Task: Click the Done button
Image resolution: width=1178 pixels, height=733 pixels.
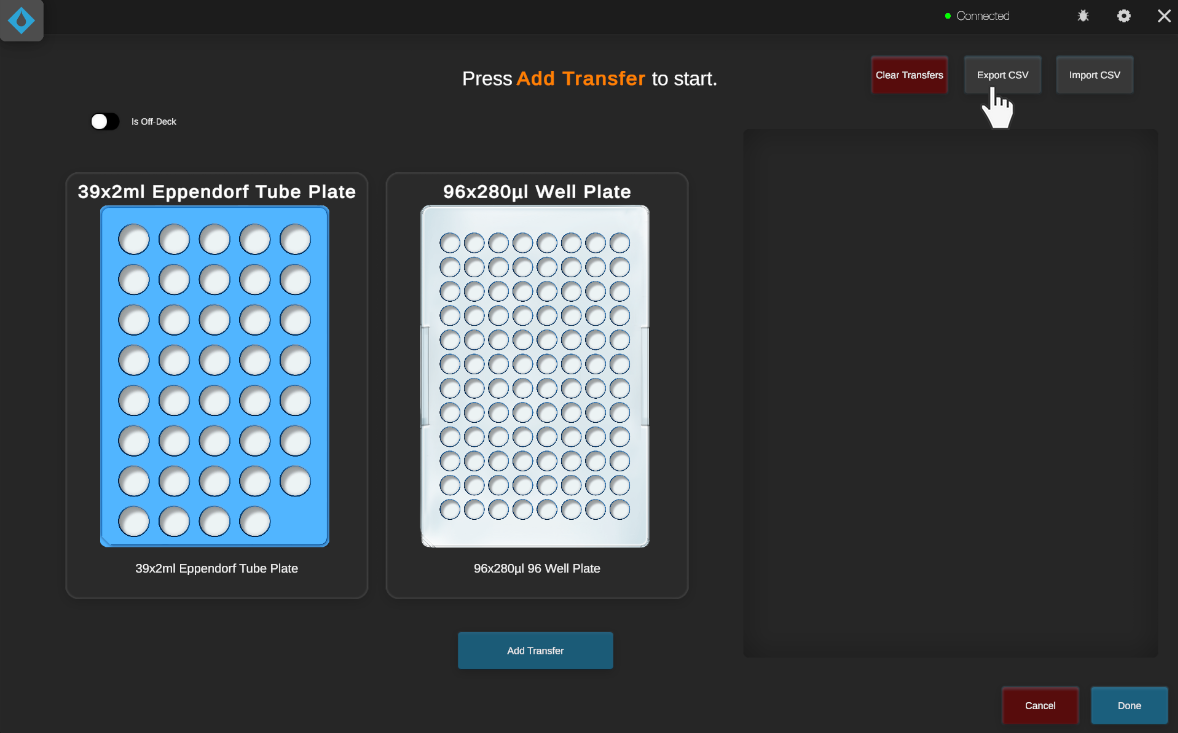Action: (x=1128, y=705)
